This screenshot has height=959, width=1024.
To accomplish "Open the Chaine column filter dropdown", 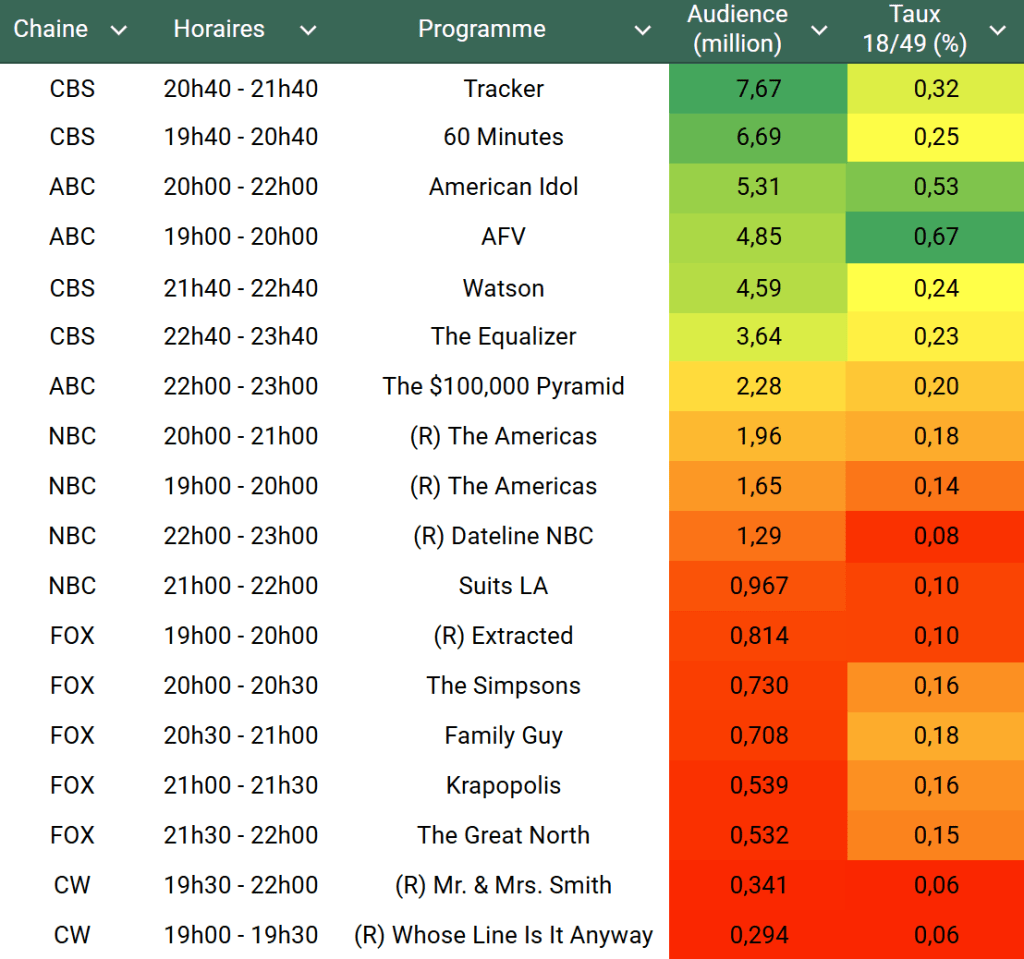I will 118,30.
